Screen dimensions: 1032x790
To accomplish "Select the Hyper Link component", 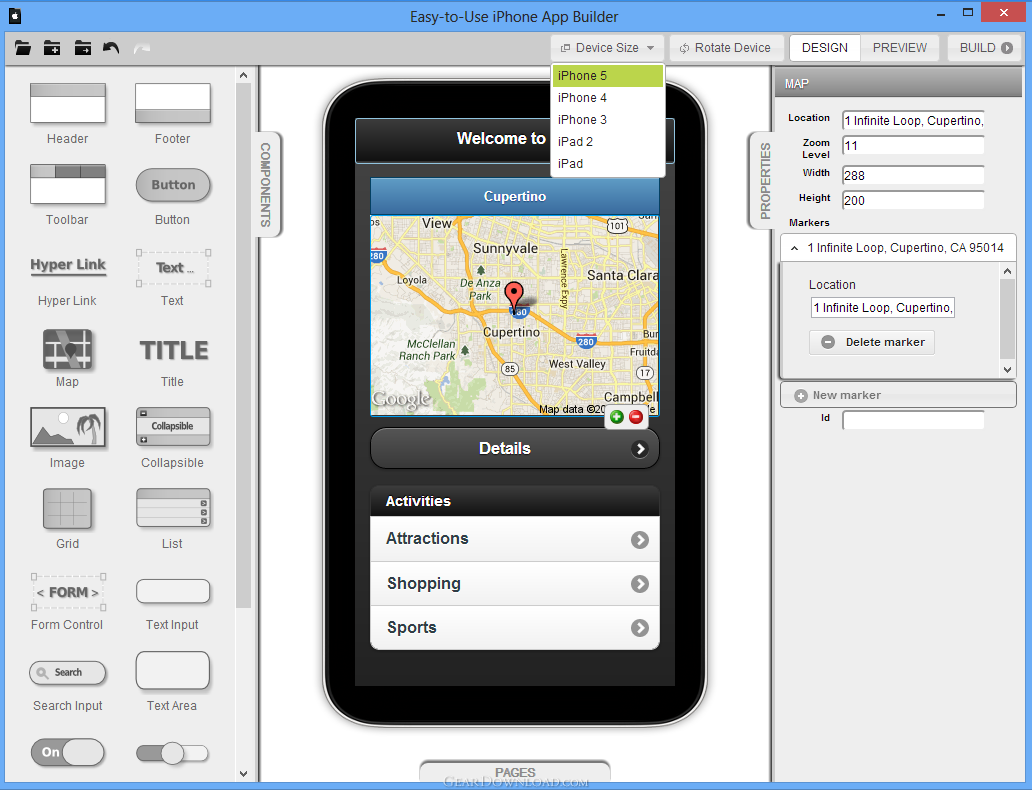I will pos(67,281).
